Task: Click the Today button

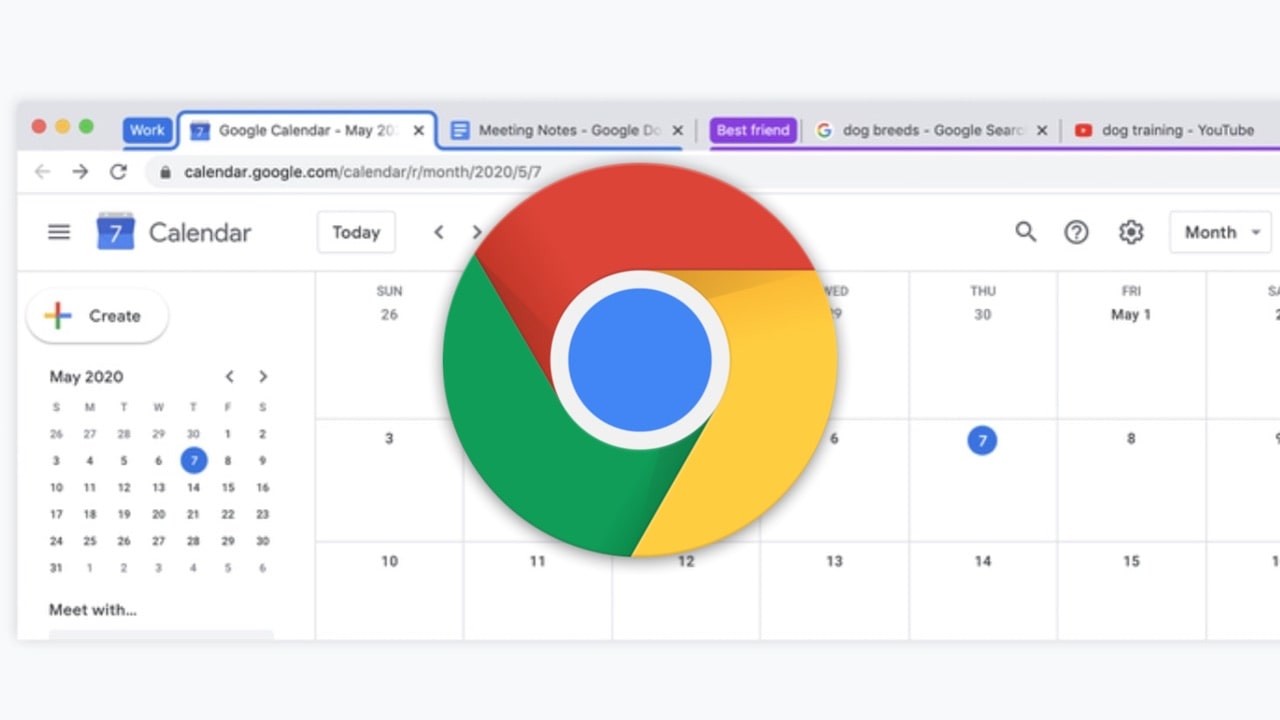Action: [356, 232]
